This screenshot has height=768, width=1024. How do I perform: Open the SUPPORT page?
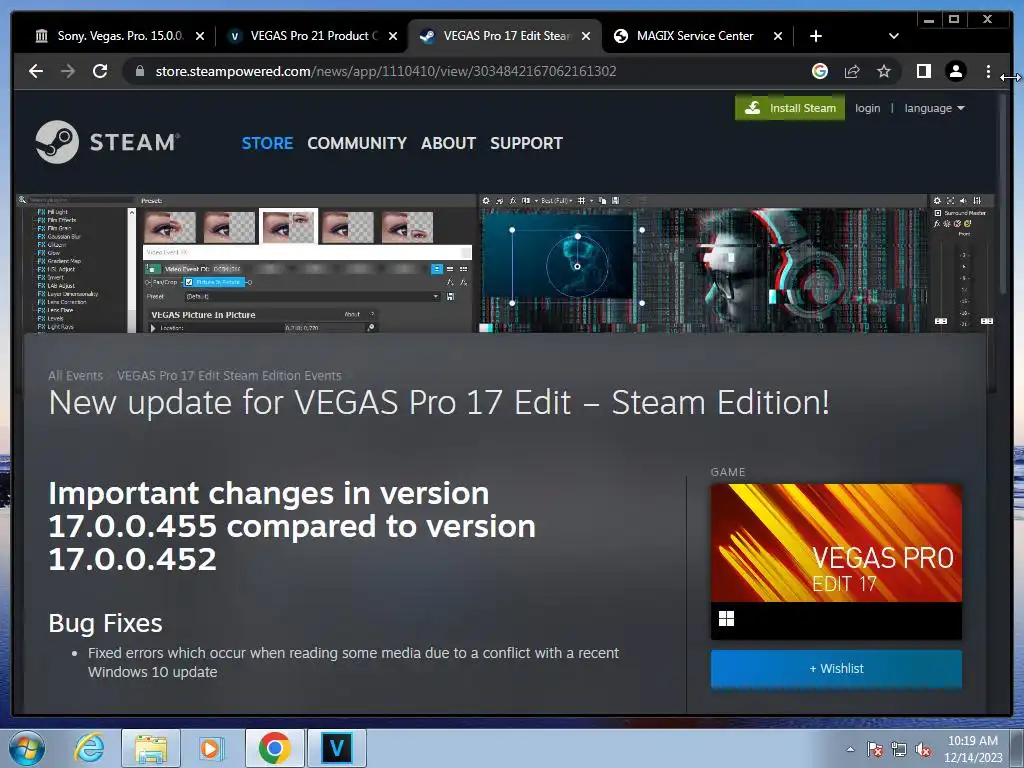click(x=526, y=143)
